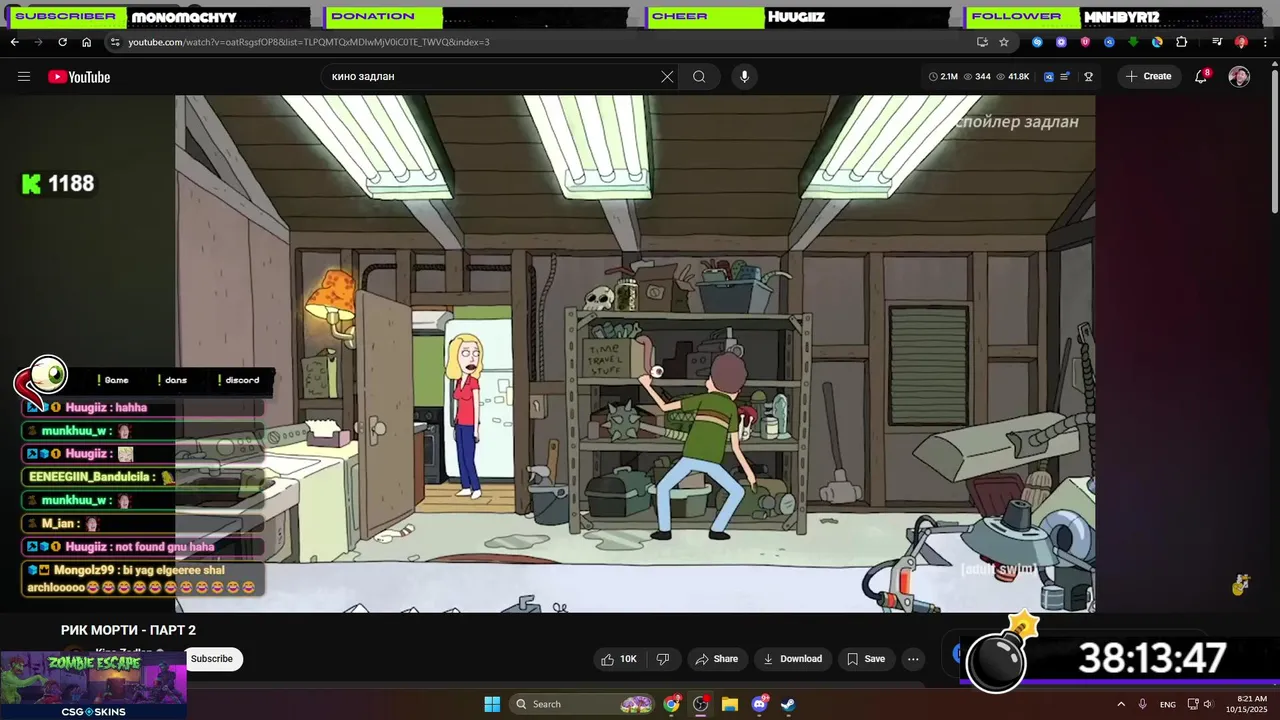The width and height of the screenshot is (1280, 720).
Task: Share the video
Action: tap(716, 659)
